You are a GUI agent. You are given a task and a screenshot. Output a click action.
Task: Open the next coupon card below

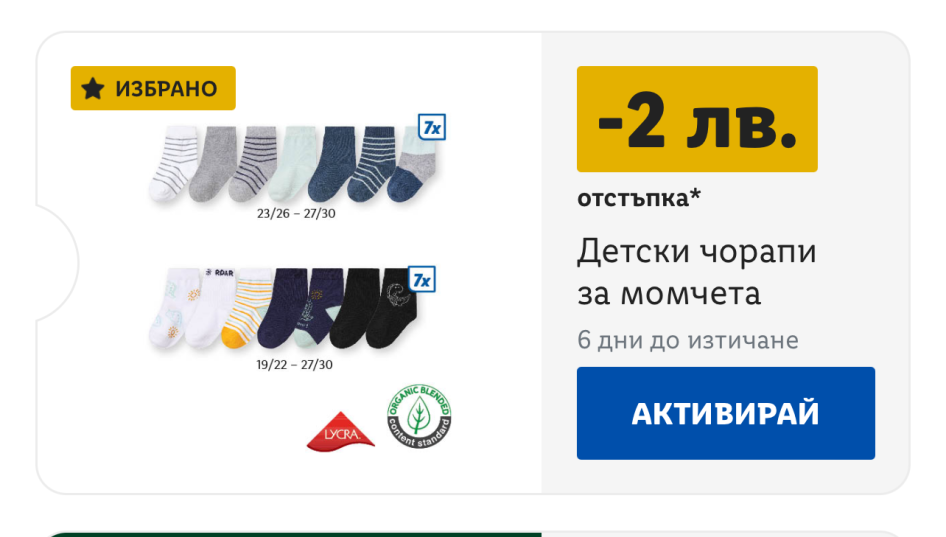473,535
